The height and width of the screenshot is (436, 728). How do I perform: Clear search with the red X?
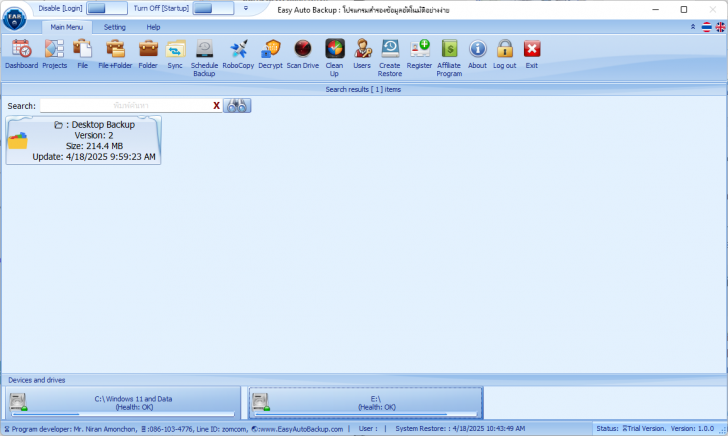click(216, 106)
